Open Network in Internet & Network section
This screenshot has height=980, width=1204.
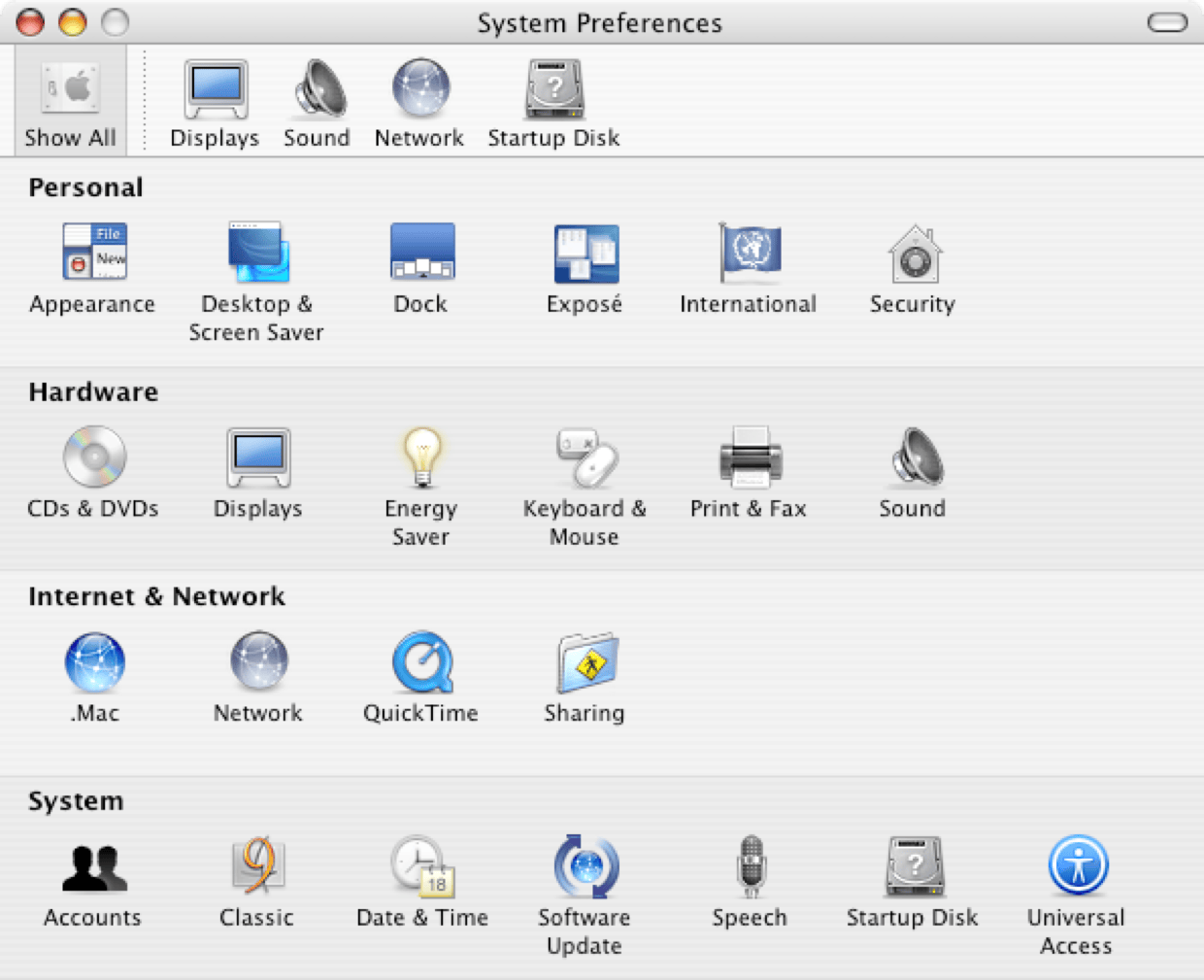258,678
